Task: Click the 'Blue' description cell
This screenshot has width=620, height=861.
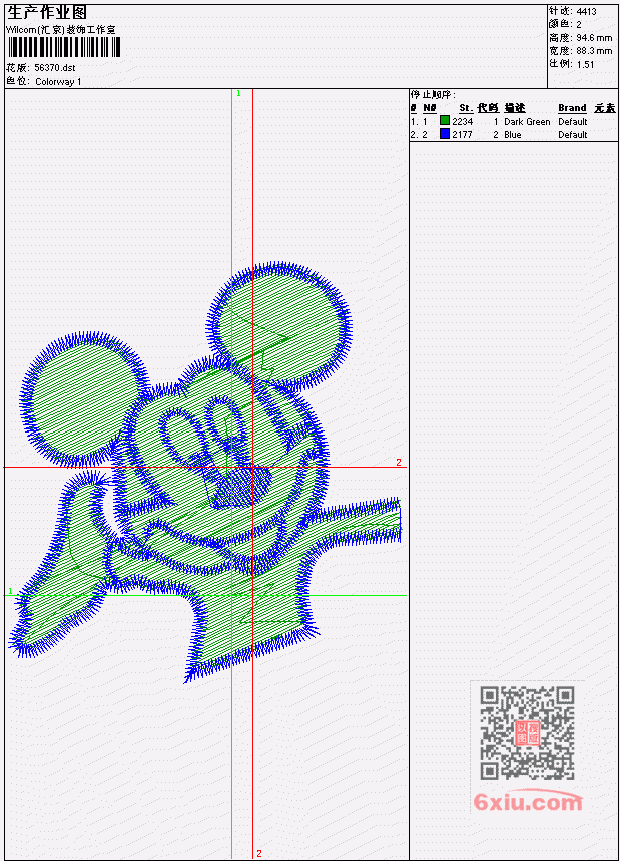Action: [513, 135]
